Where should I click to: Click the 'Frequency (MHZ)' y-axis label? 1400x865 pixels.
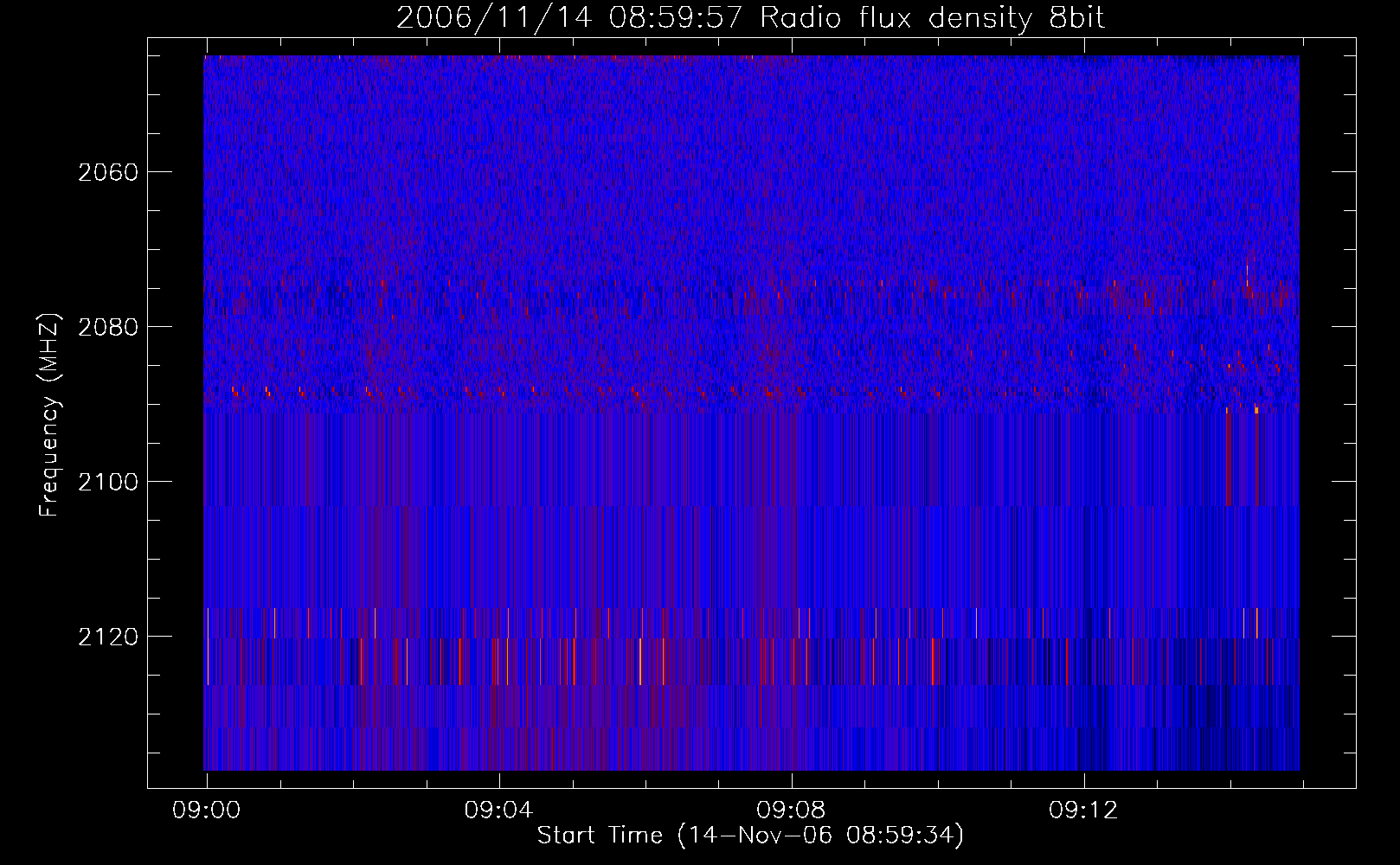pos(49,415)
